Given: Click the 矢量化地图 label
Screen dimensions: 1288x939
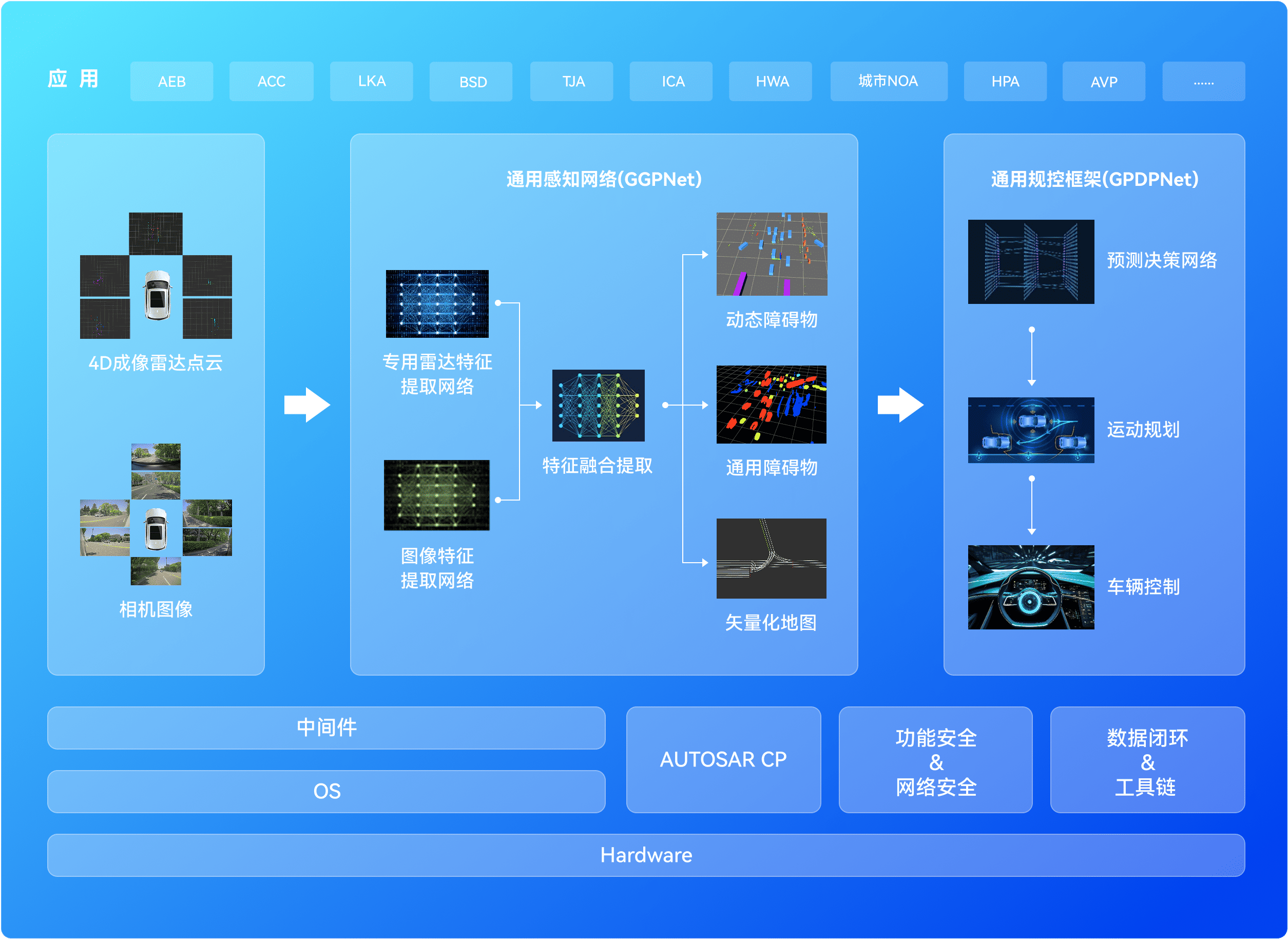Looking at the screenshot, I should [x=772, y=622].
